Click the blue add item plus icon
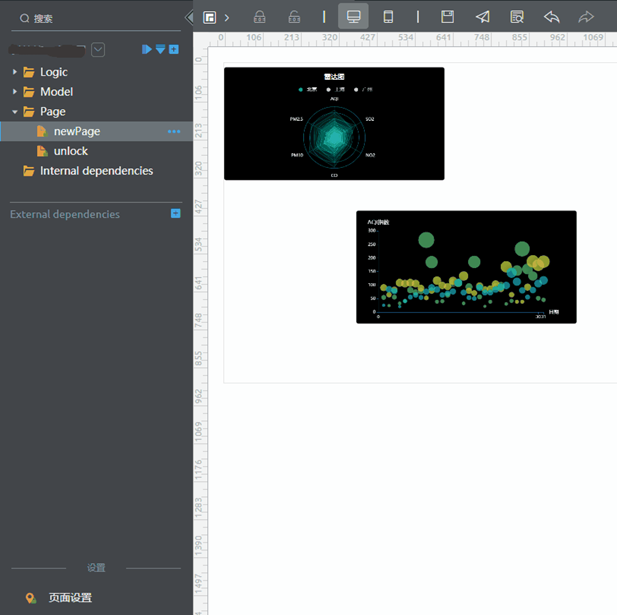The height and width of the screenshot is (615, 617). 174,49
